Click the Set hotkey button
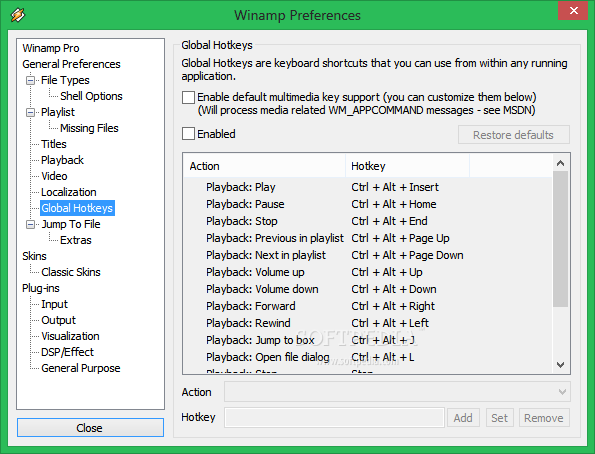The width and height of the screenshot is (595, 454). tap(499, 418)
